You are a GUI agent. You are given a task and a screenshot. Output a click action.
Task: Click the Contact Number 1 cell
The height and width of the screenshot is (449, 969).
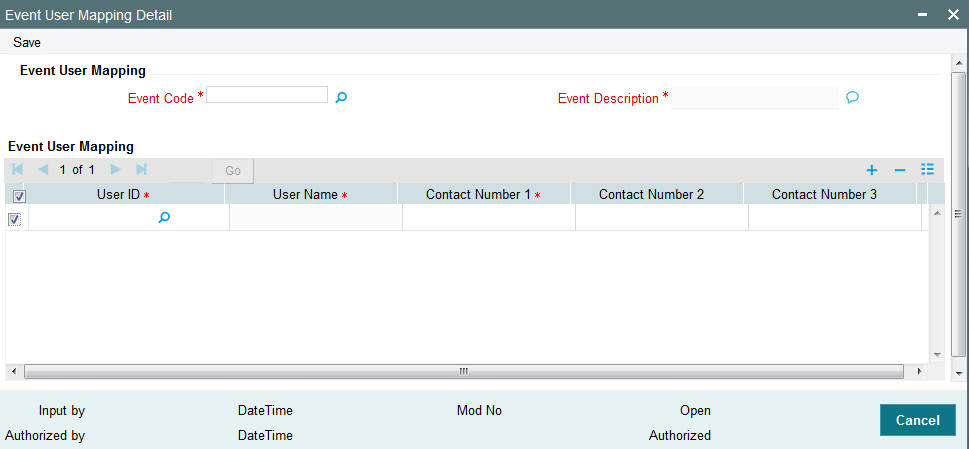[x=489, y=218]
